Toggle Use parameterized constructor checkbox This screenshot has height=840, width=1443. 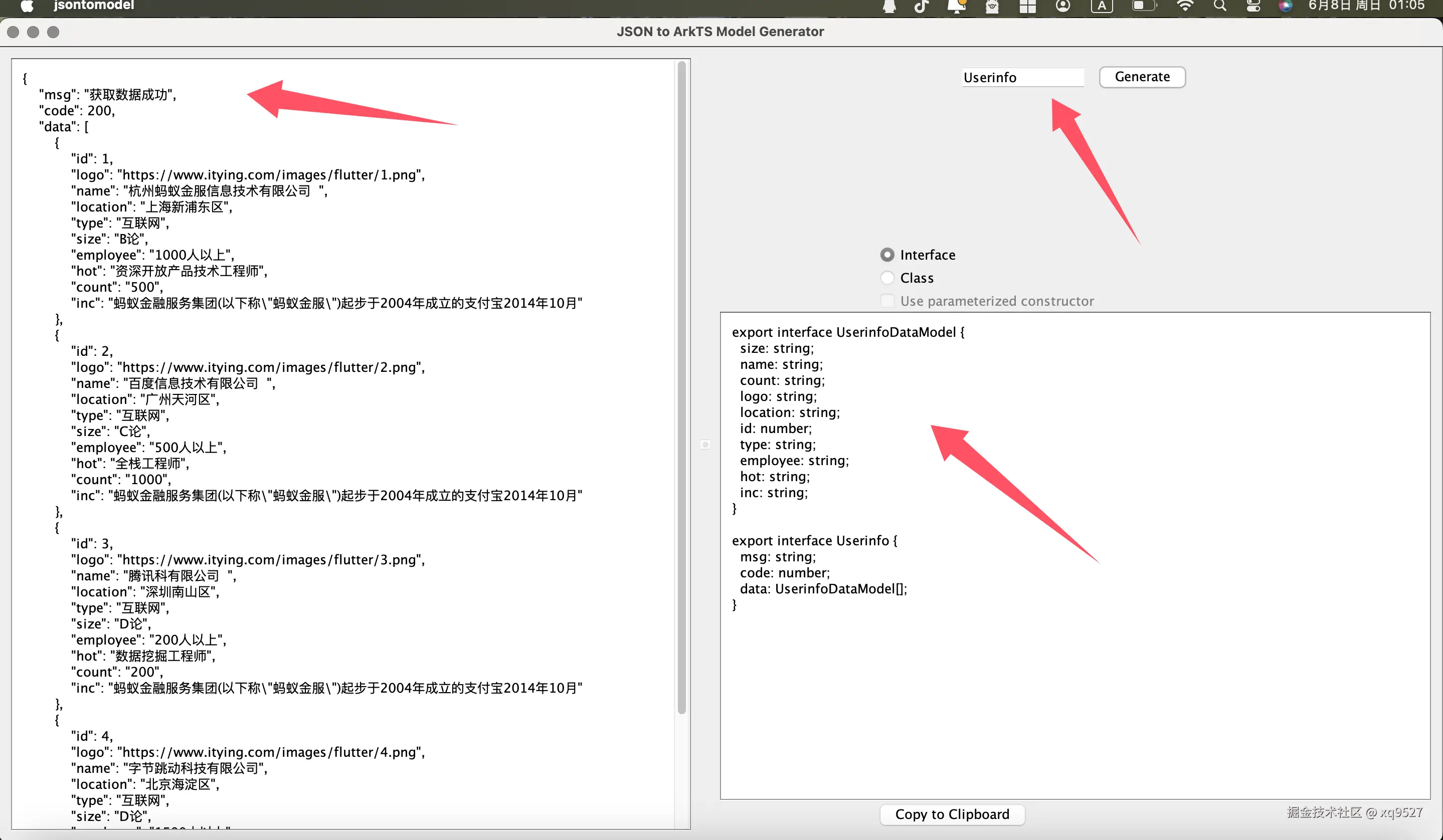click(887, 301)
